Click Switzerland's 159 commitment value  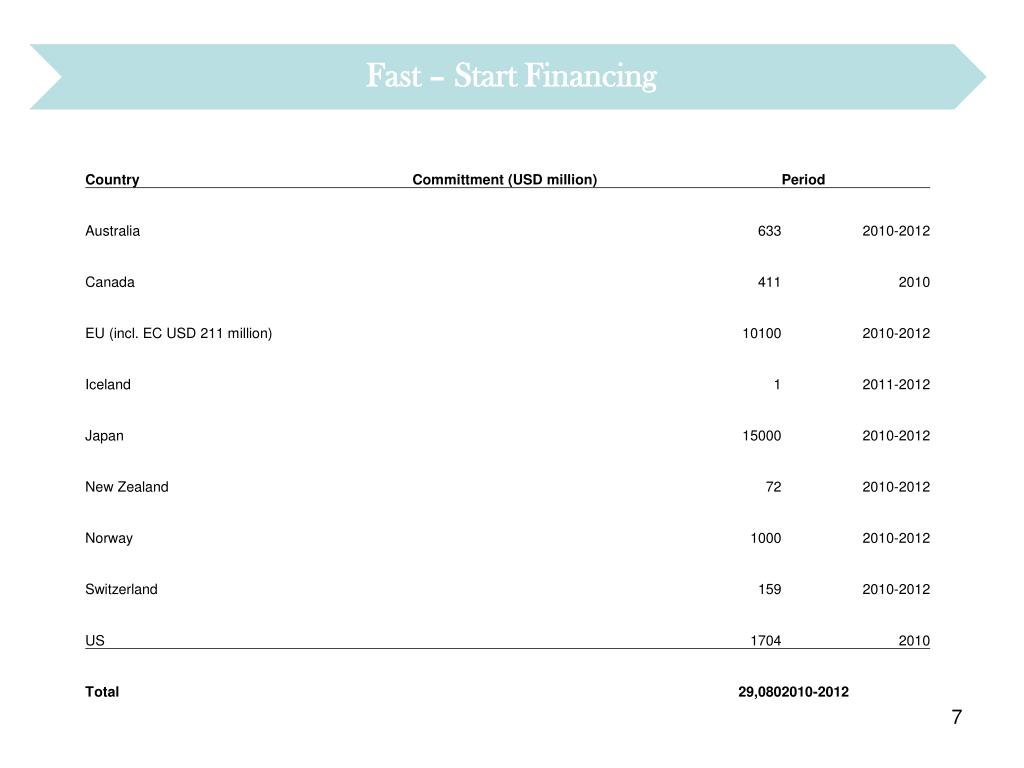(769, 589)
